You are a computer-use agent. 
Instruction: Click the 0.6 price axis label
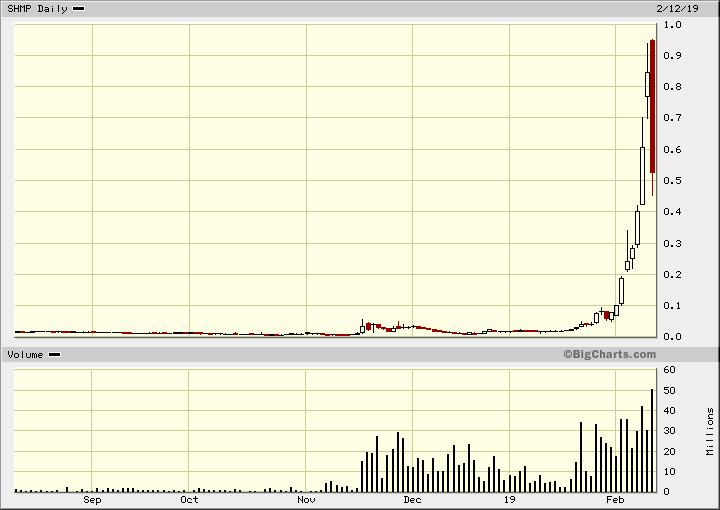pyautogui.click(x=672, y=150)
